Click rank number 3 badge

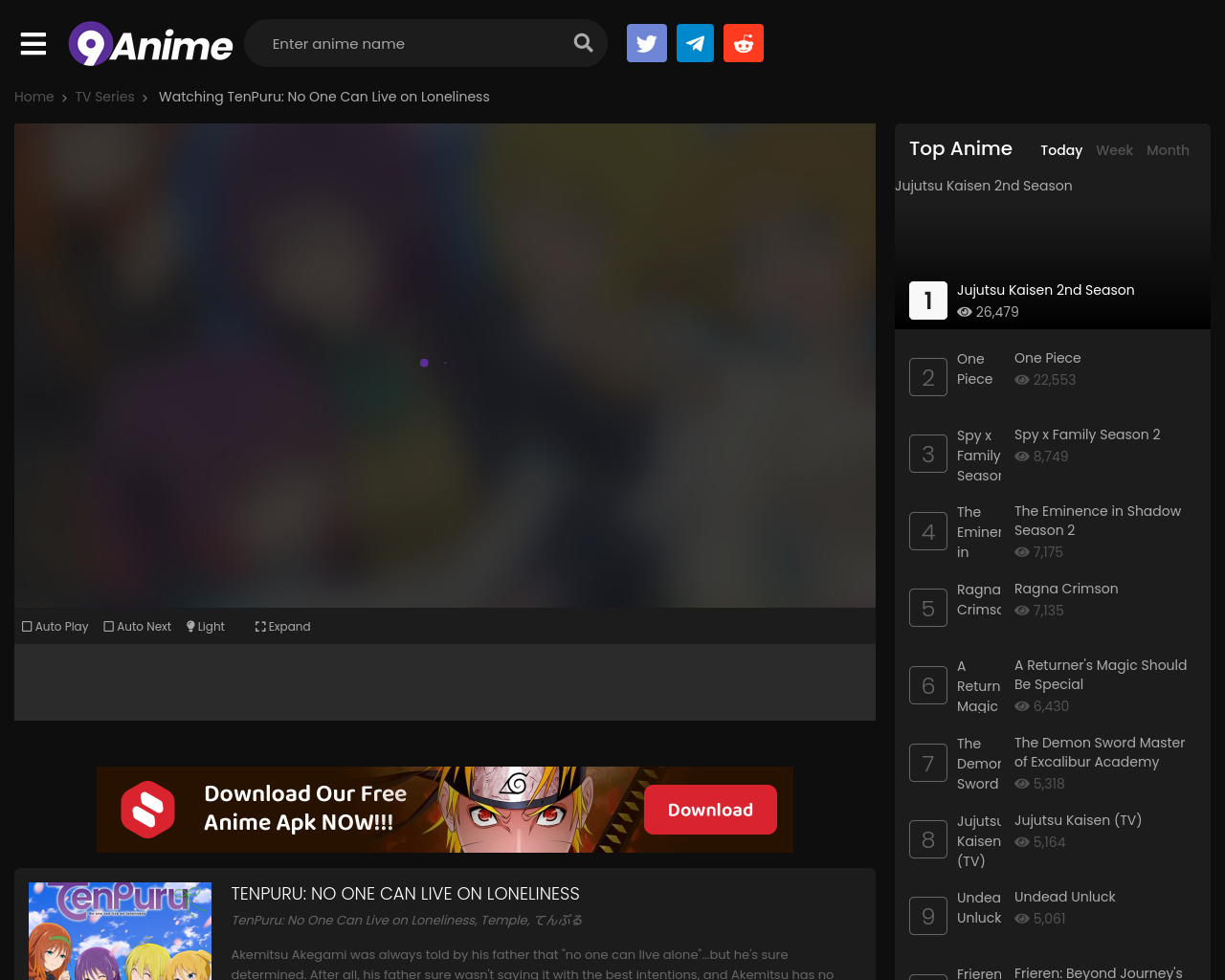pos(928,454)
